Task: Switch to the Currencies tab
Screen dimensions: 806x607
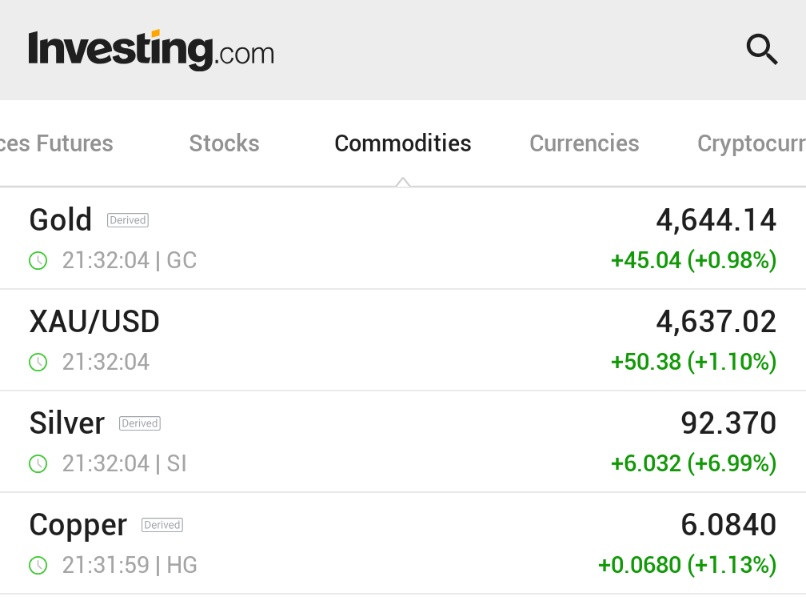Action: (584, 143)
